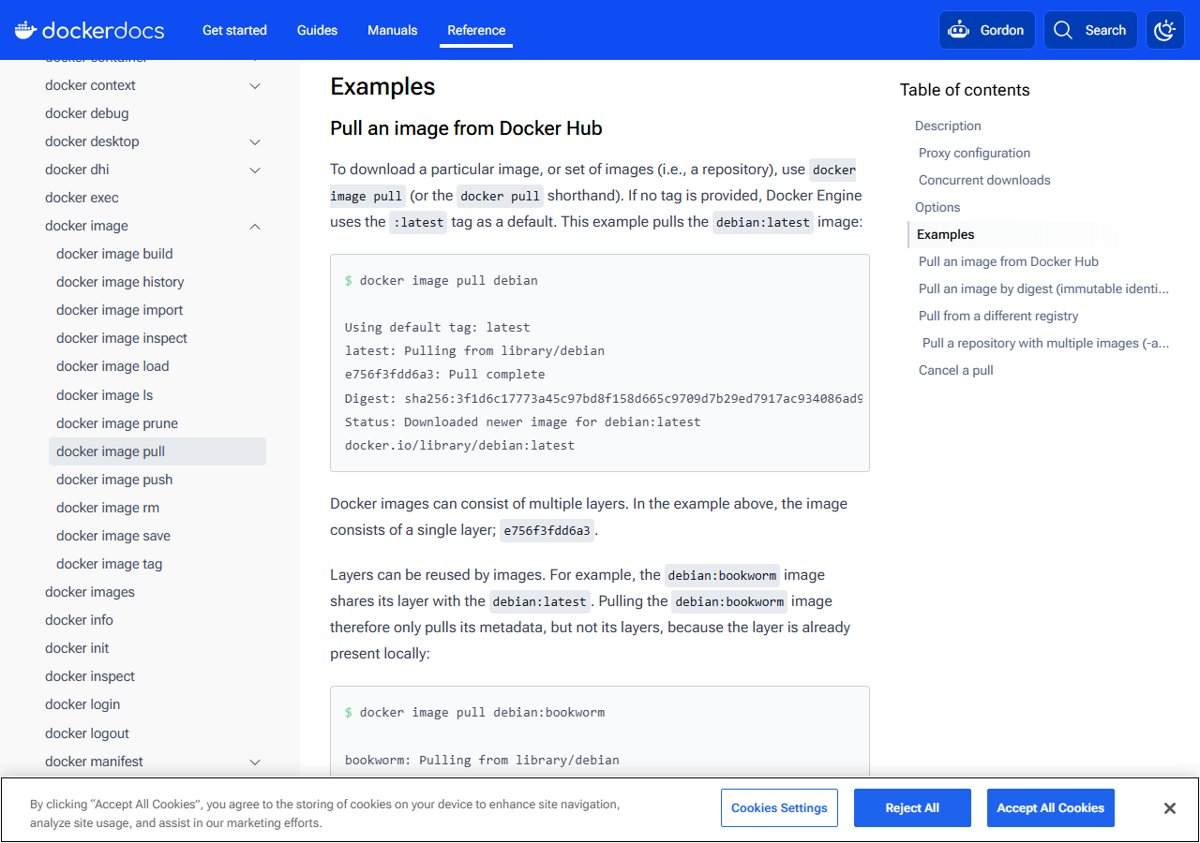
Task: Toggle the dark mode theme icon
Action: (1164, 30)
